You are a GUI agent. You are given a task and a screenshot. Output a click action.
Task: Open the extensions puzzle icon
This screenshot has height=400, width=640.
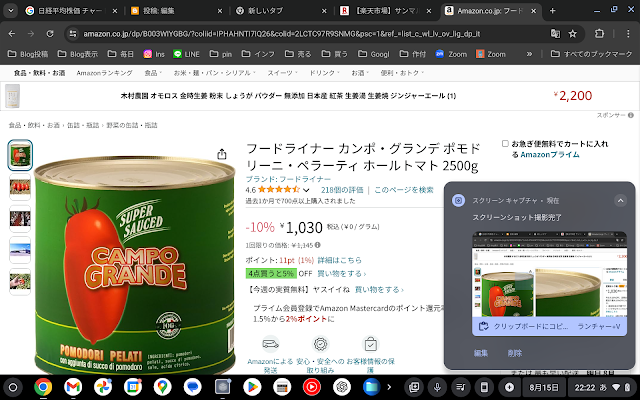tap(599, 34)
